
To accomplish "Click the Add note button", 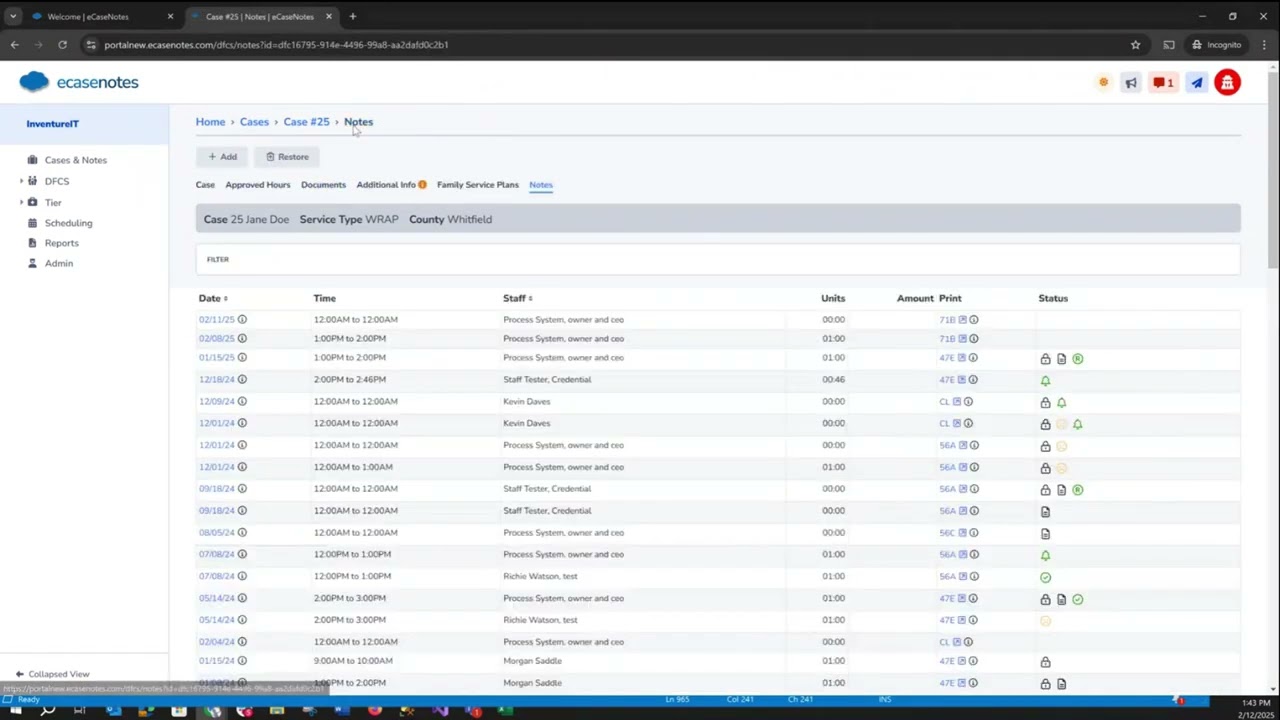I will [222, 157].
